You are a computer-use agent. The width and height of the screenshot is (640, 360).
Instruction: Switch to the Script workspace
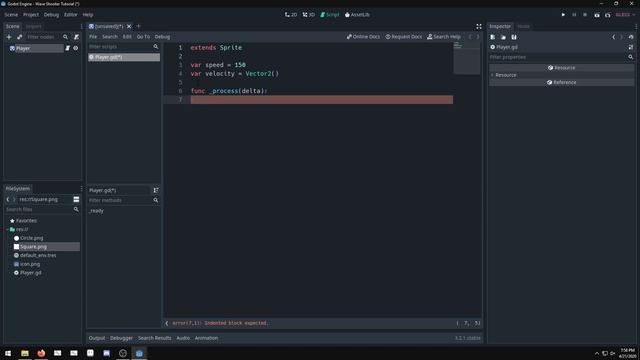click(330, 15)
